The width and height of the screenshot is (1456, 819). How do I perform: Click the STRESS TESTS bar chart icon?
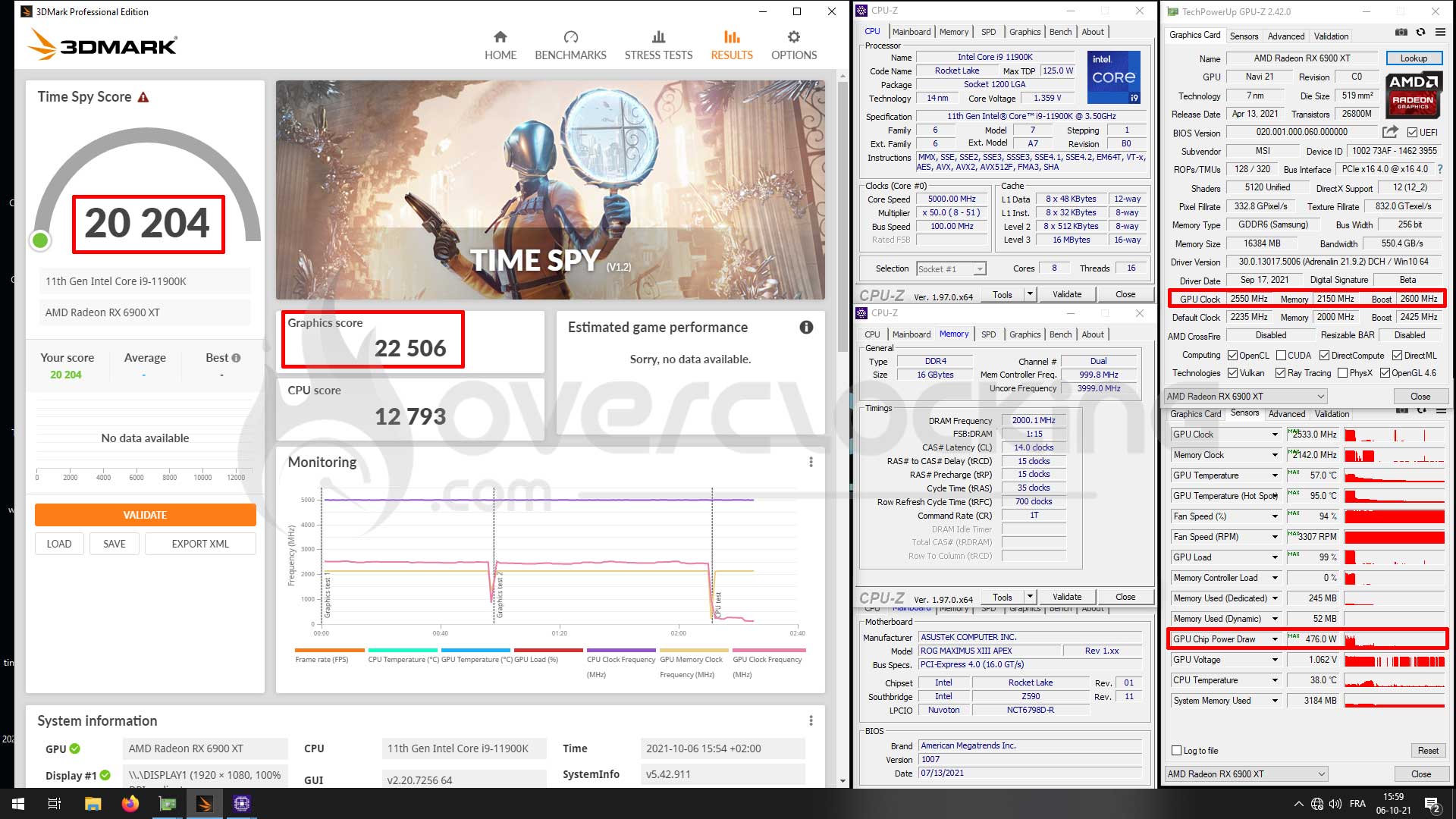point(658,36)
